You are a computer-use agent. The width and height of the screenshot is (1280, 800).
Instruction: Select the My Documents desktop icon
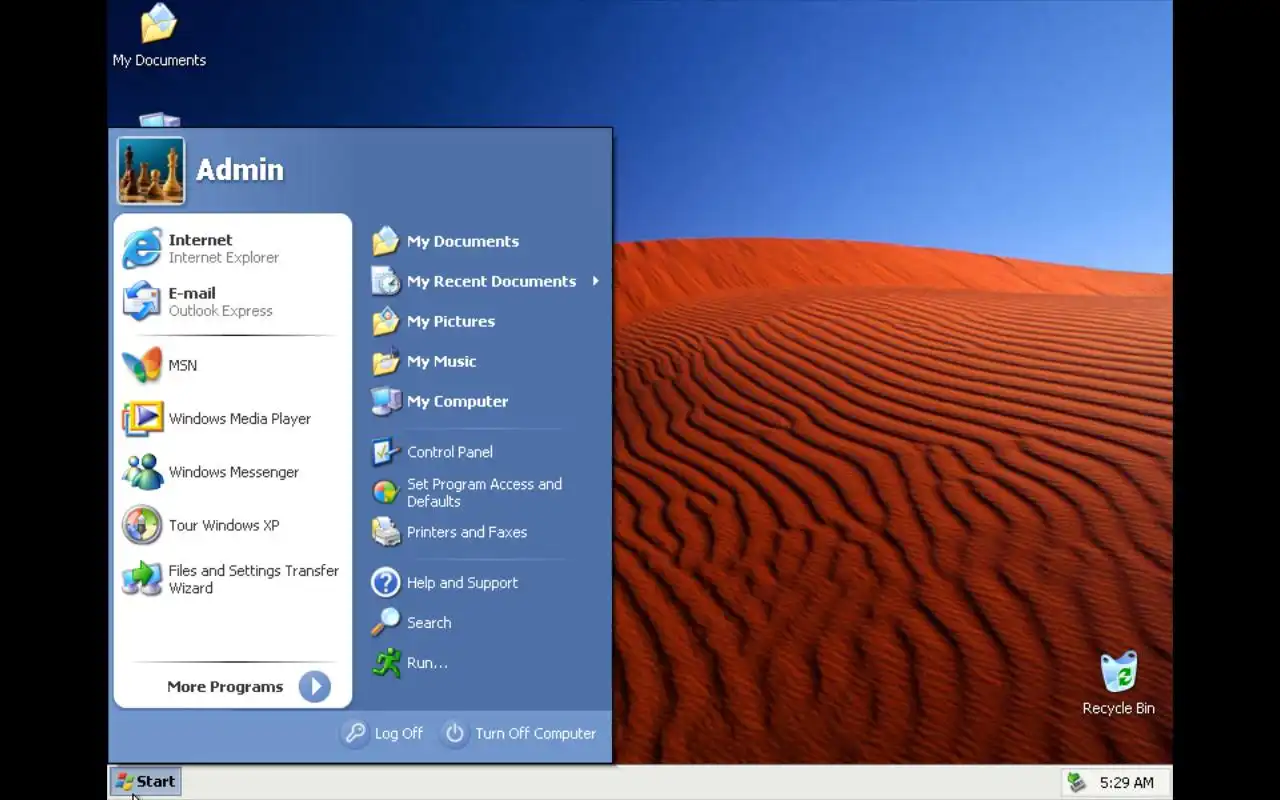[159, 24]
